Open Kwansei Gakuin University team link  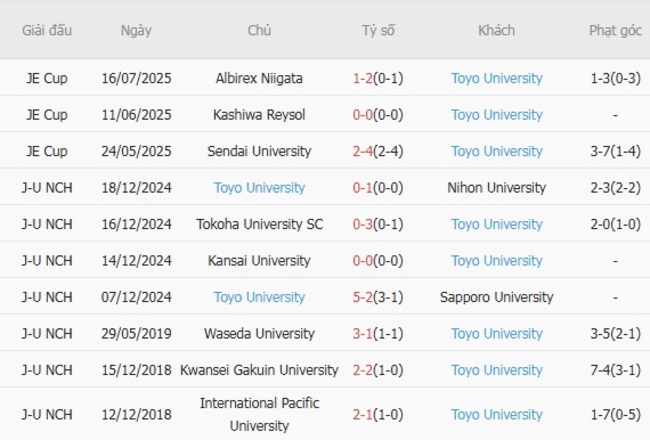(259, 370)
